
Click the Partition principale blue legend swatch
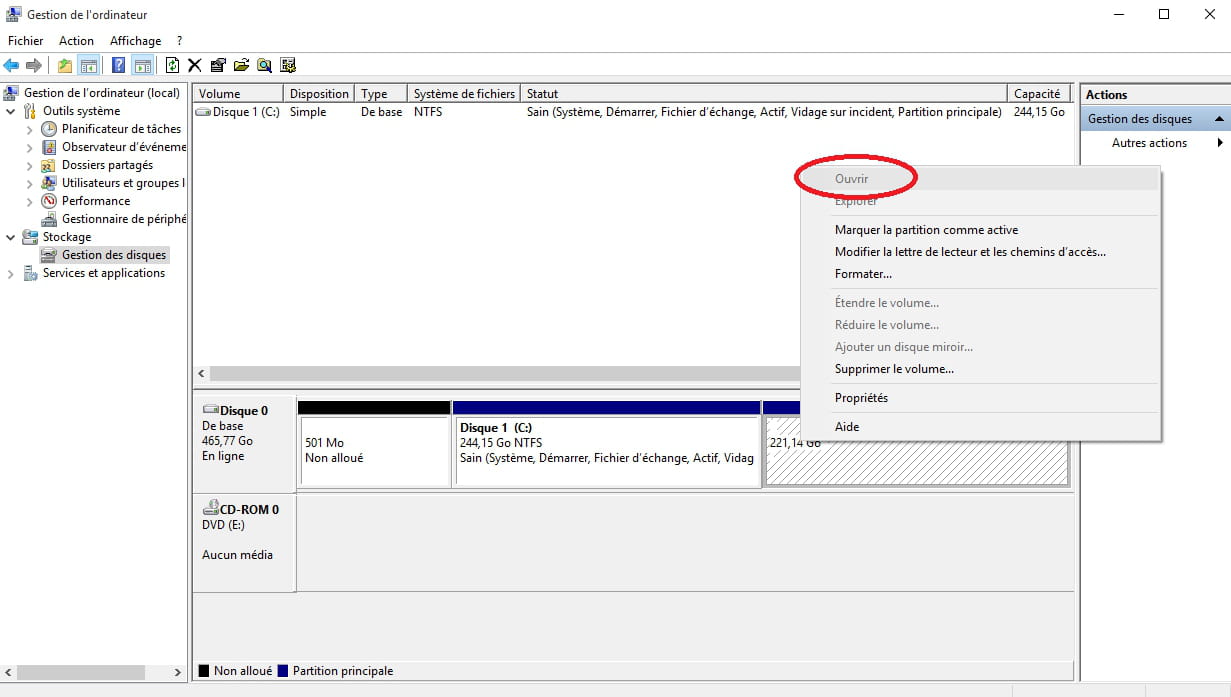[x=283, y=671]
